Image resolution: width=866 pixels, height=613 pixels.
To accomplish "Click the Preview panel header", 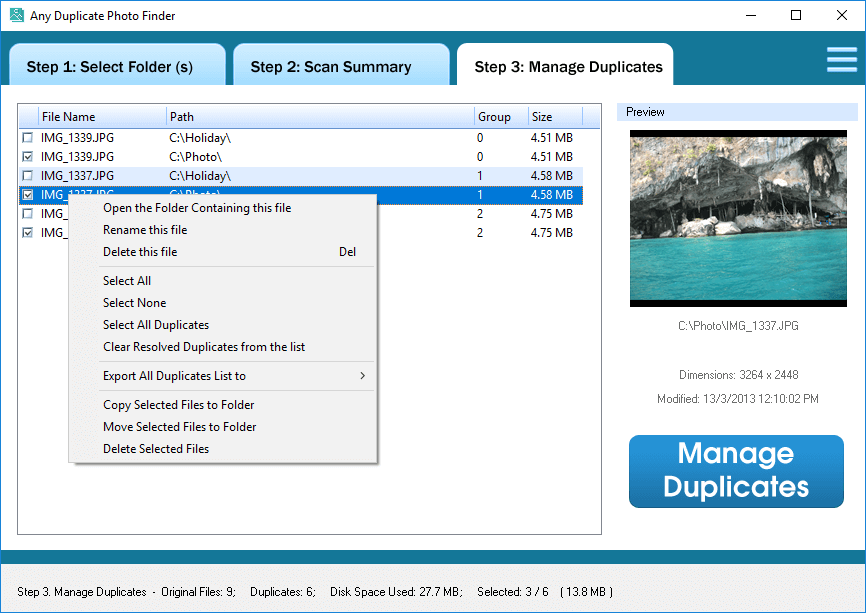I will point(737,112).
